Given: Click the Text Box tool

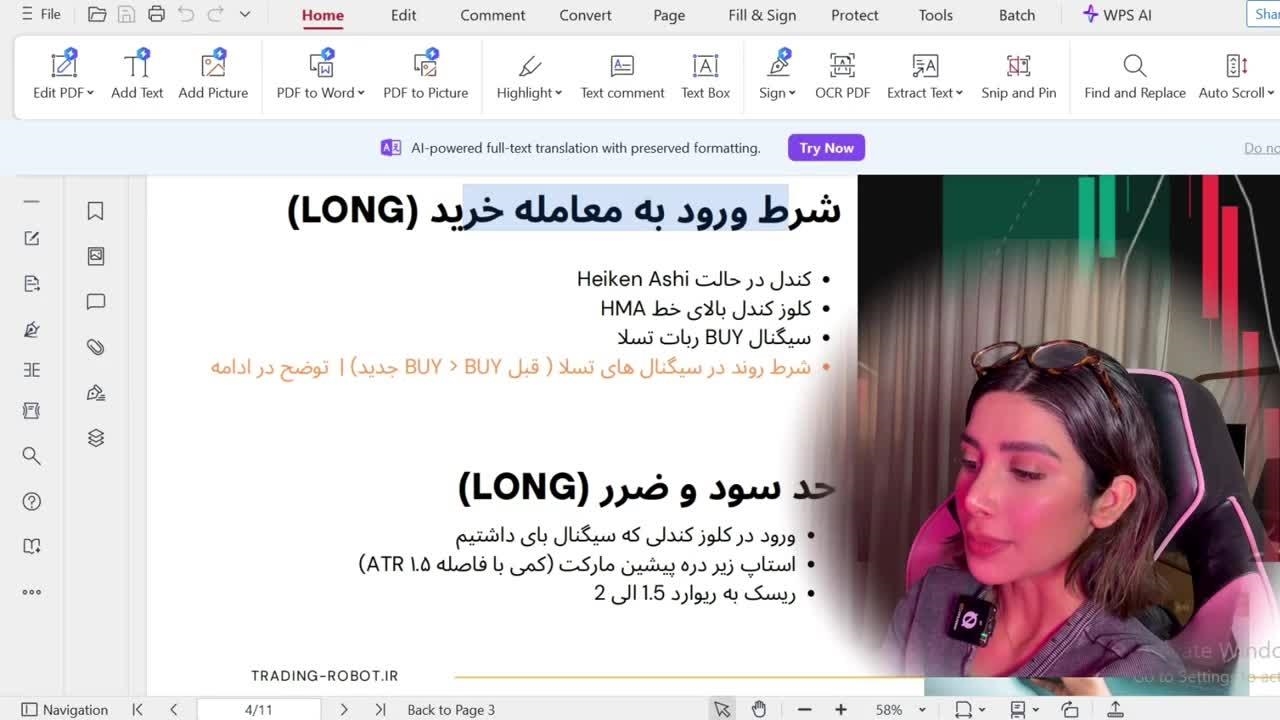Looking at the screenshot, I should click(x=705, y=76).
